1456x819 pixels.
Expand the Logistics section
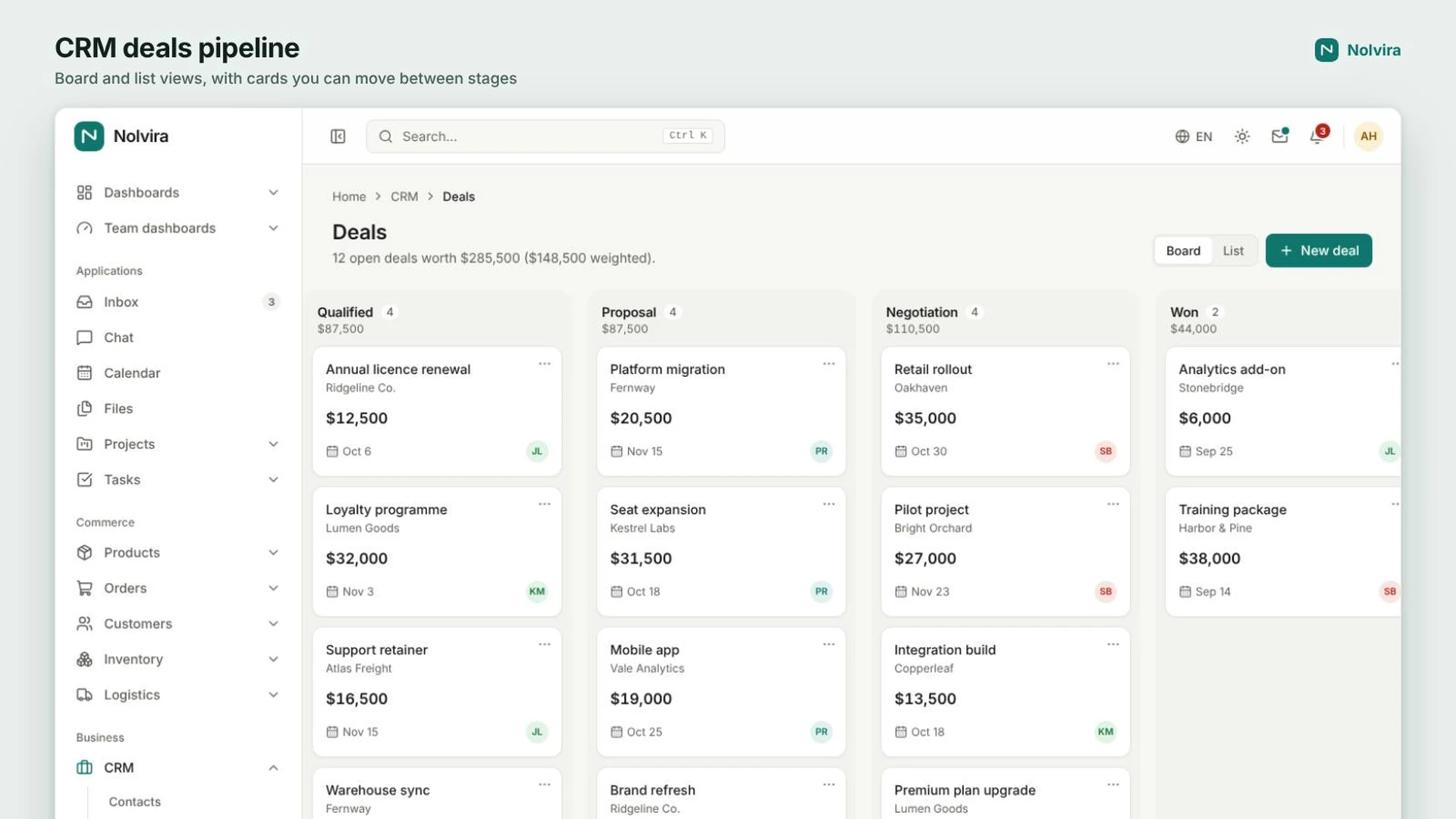(x=177, y=695)
